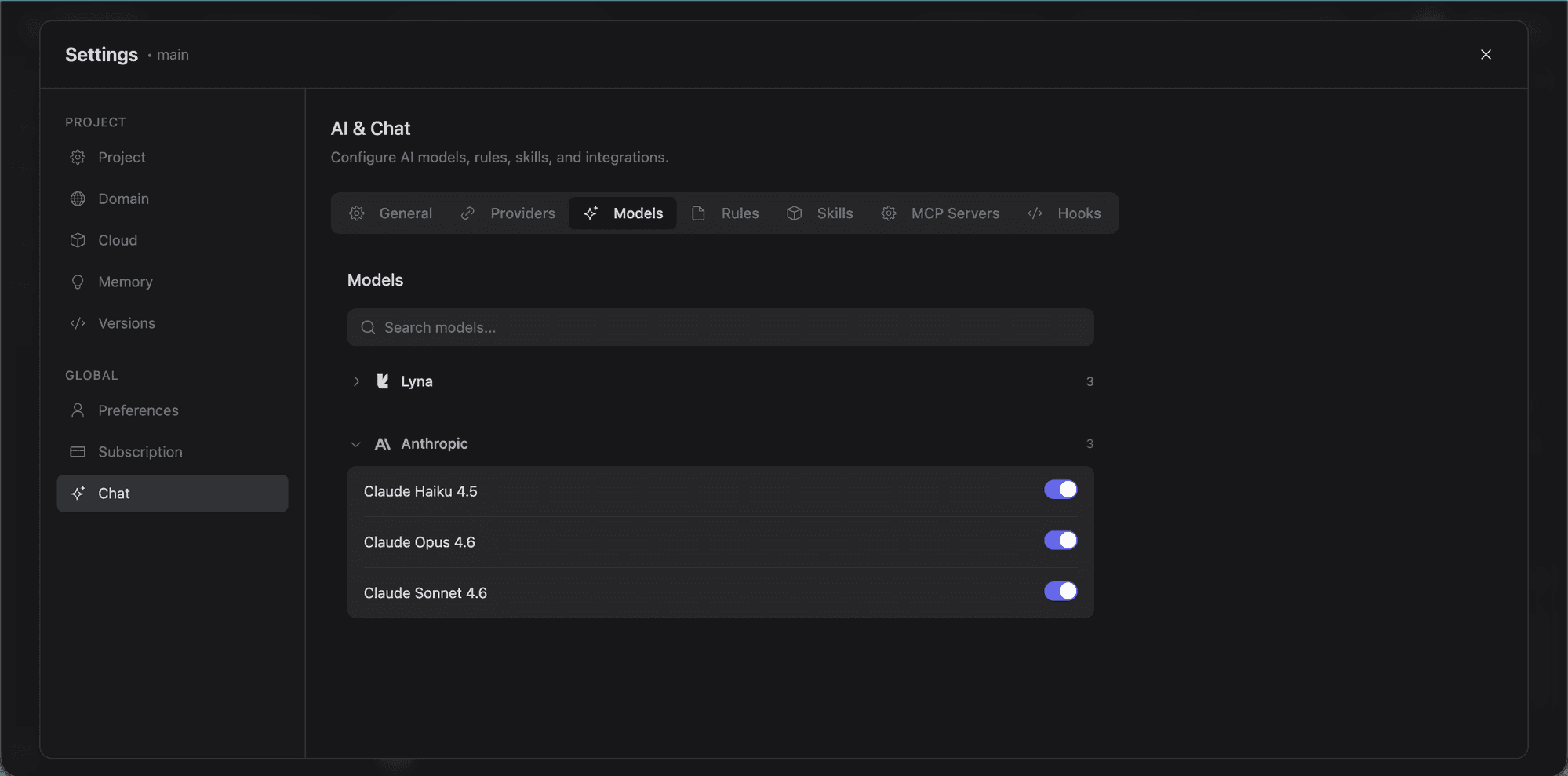Viewport: 1568px width, 776px height.
Task: Click the globe icon beside Domain
Action: pos(78,199)
